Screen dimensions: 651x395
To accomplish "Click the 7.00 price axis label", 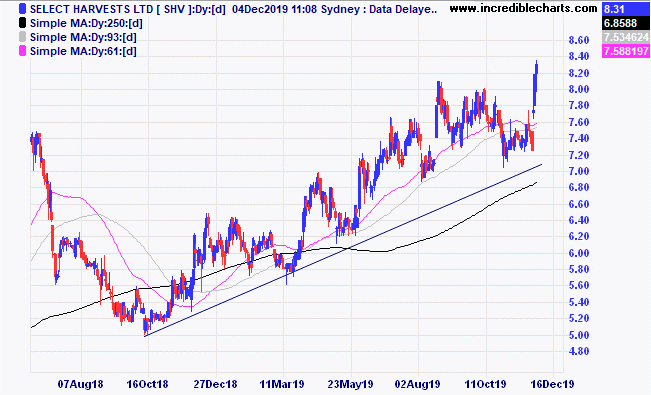I will click(x=579, y=171).
